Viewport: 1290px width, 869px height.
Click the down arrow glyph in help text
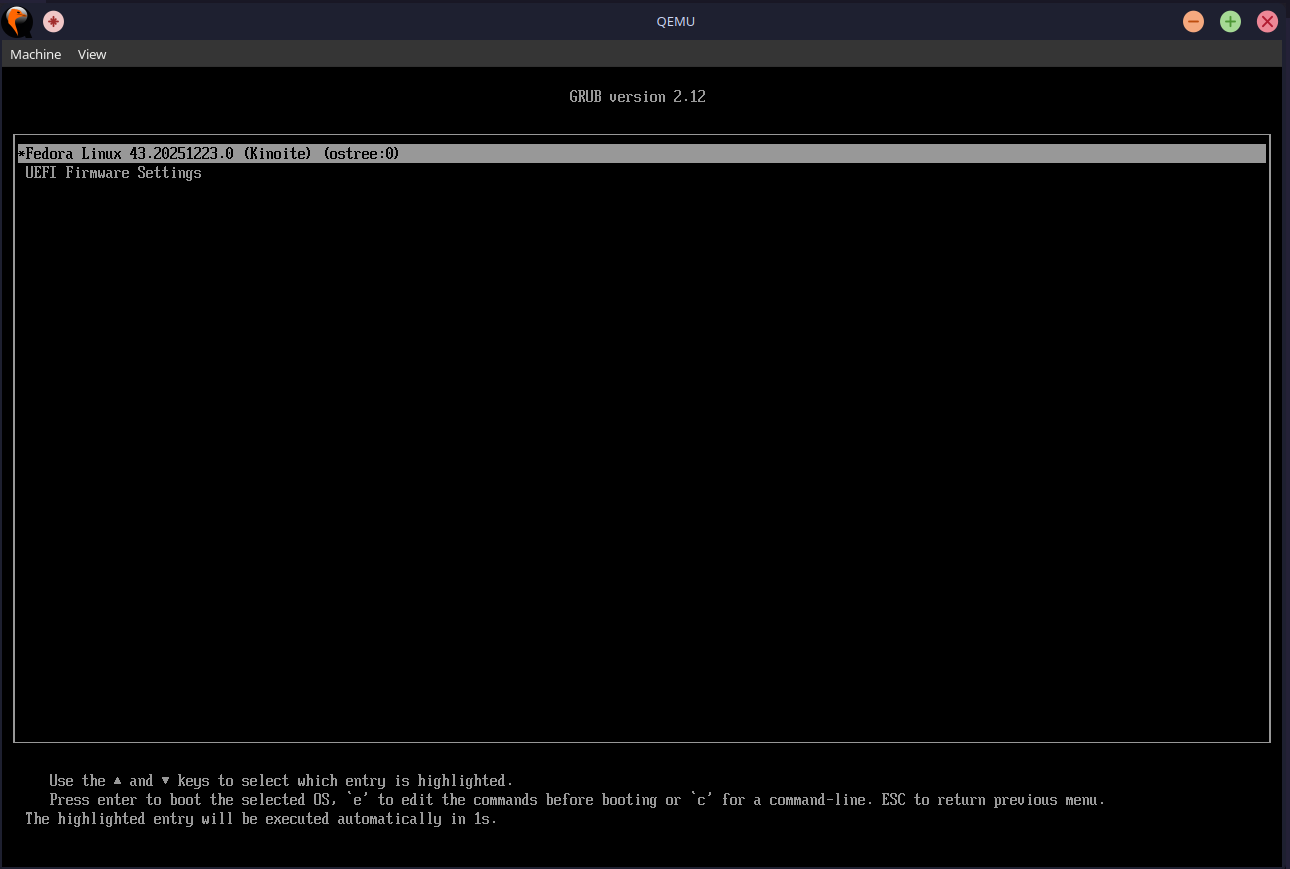point(165,781)
